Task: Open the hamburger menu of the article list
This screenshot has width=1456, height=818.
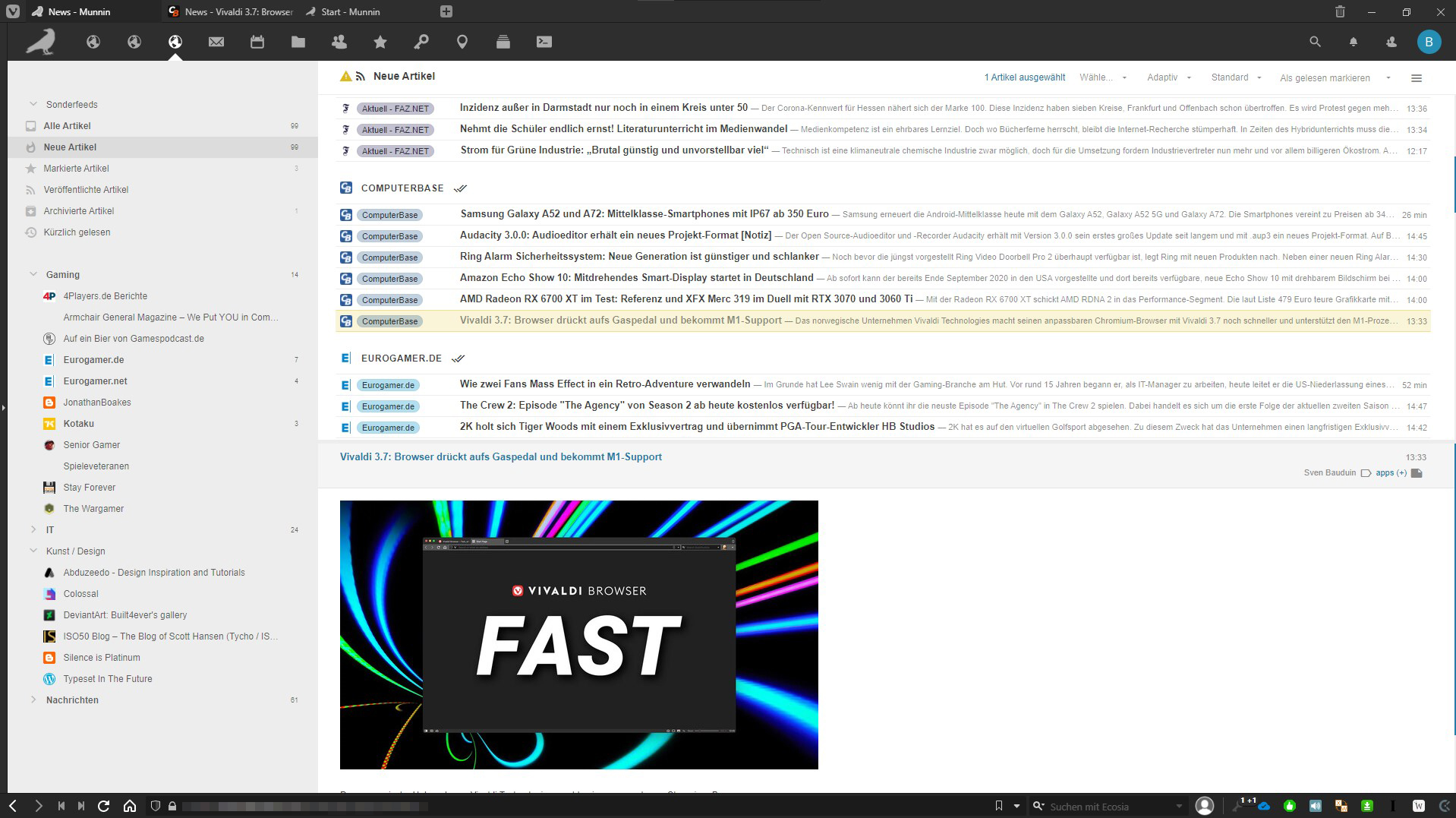Action: coord(1417,77)
